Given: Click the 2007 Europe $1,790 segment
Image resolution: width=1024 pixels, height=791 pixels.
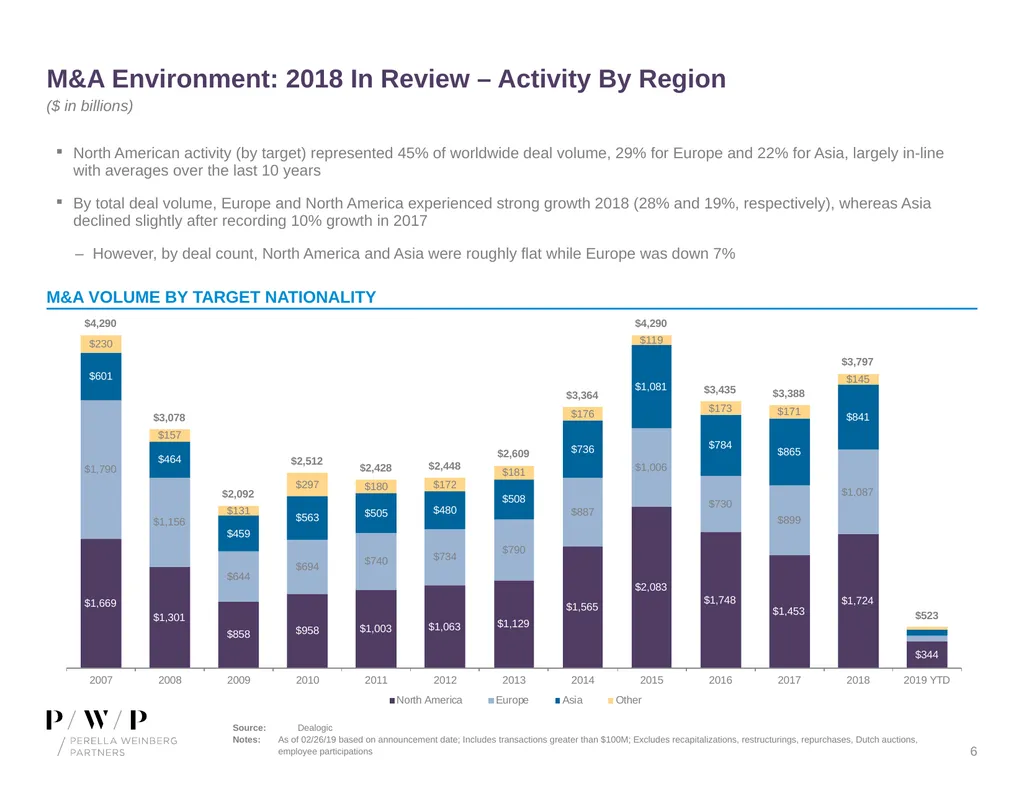Looking at the screenshot, I should click(x=101, y=469).
